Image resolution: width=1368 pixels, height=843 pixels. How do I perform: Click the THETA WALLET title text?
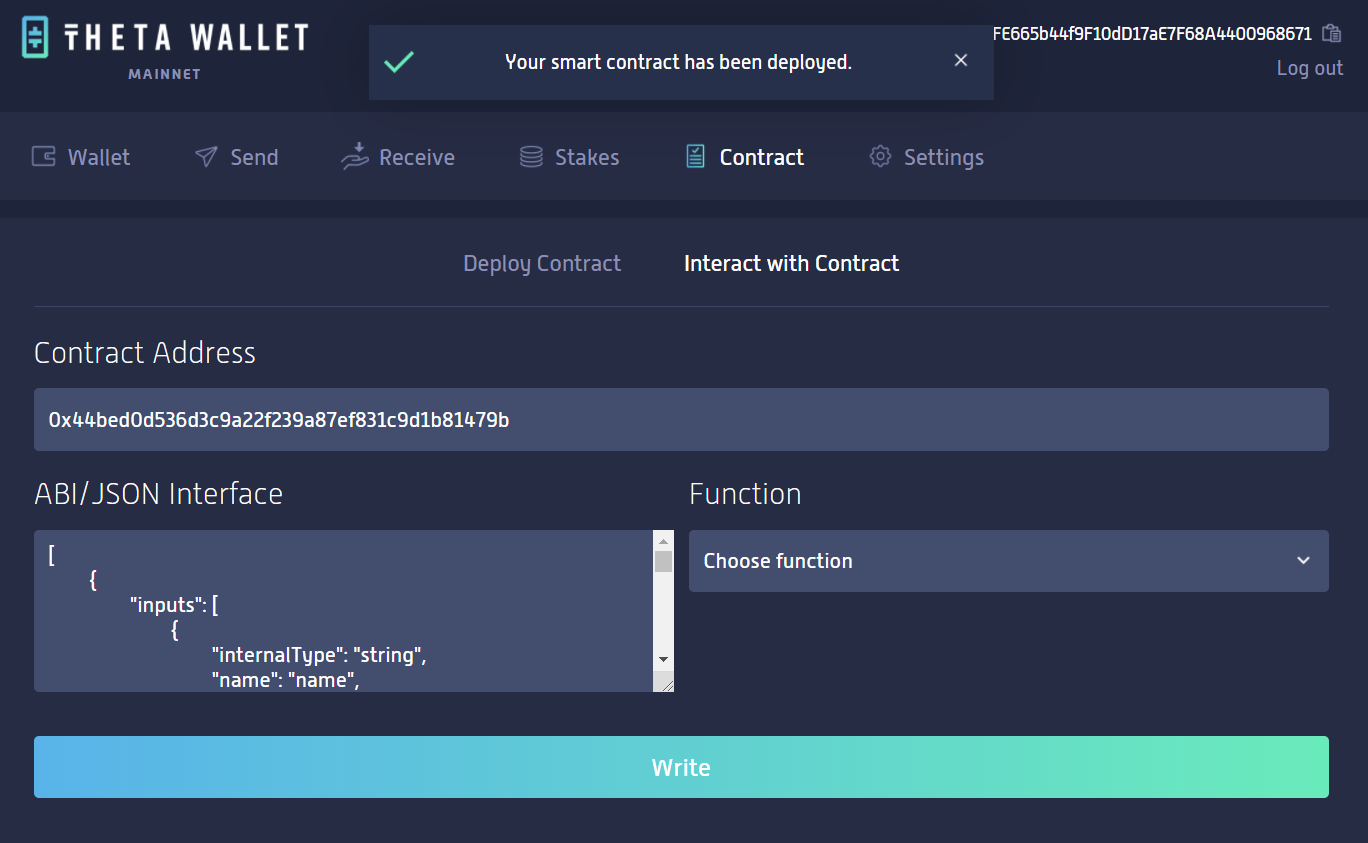pos(187,38)
